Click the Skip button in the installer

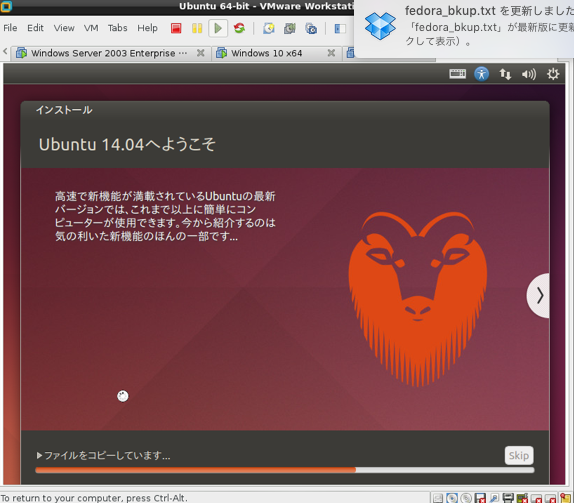pyautogui.click(x=519, y=455)
